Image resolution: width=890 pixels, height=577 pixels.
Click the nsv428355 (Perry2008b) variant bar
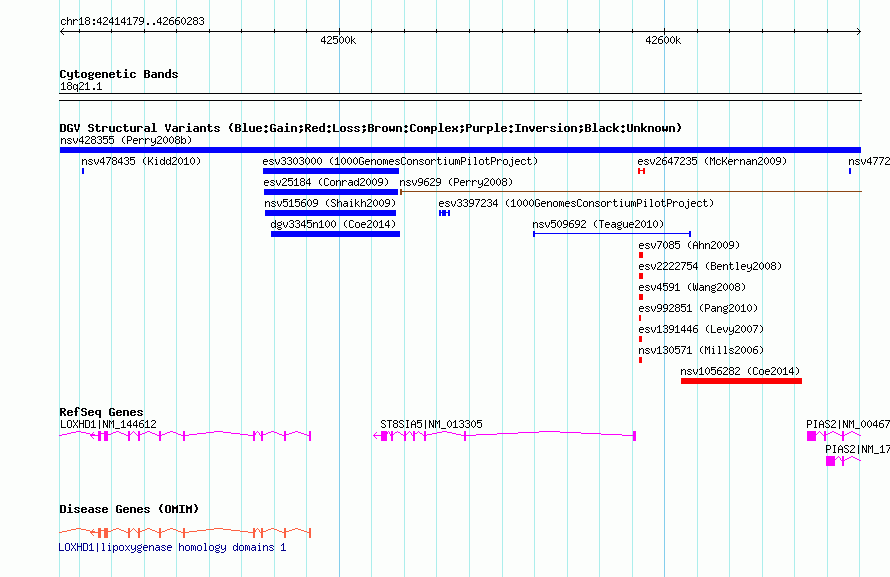(460, 150)
